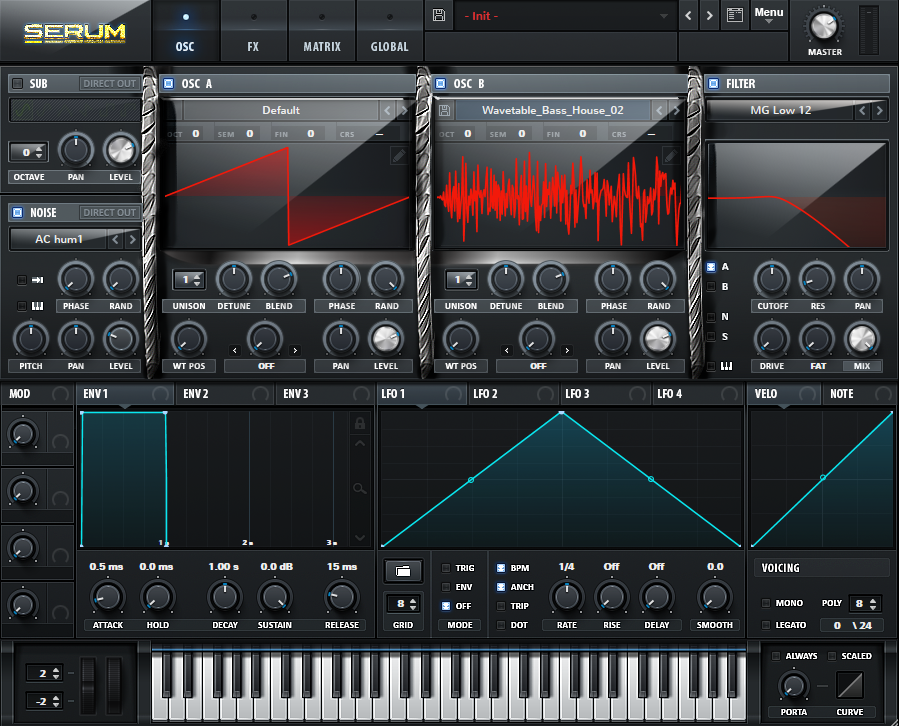Click the MASTER volume knob
Viewport: 899px width, 726px height.
pyautogui.click(x=824, y=26)
